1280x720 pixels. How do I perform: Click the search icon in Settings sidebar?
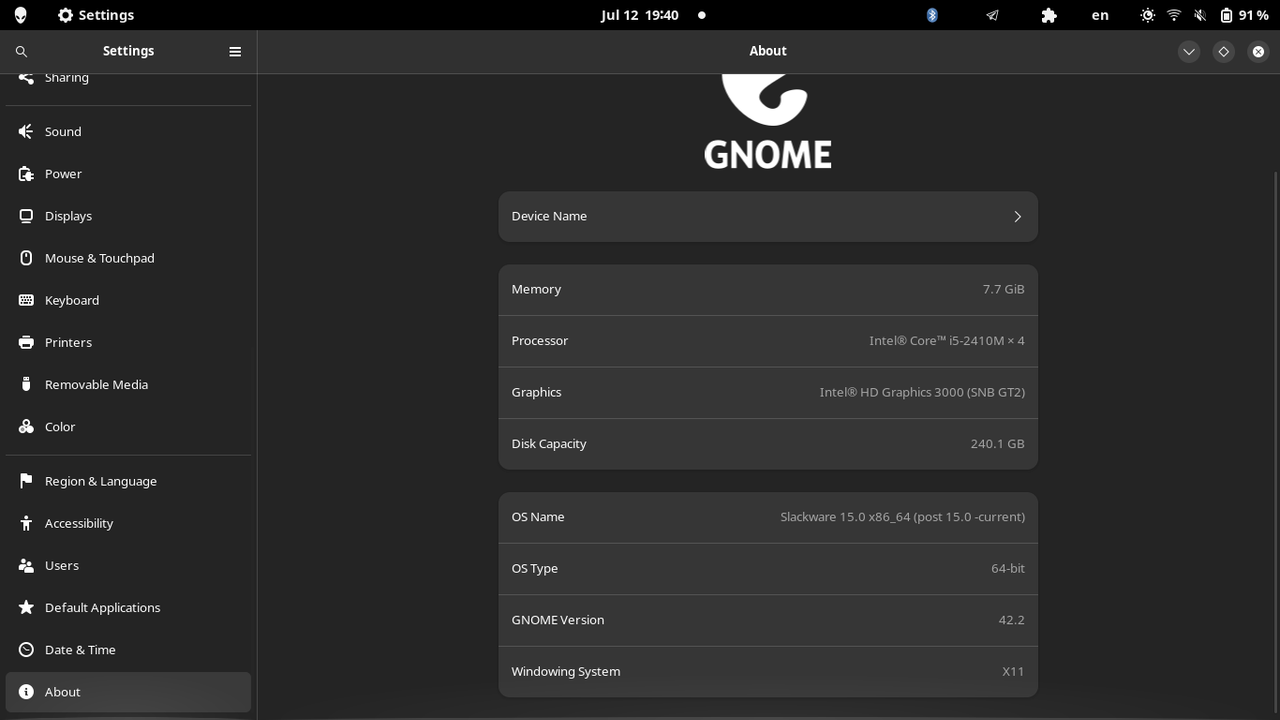point(21,51)
